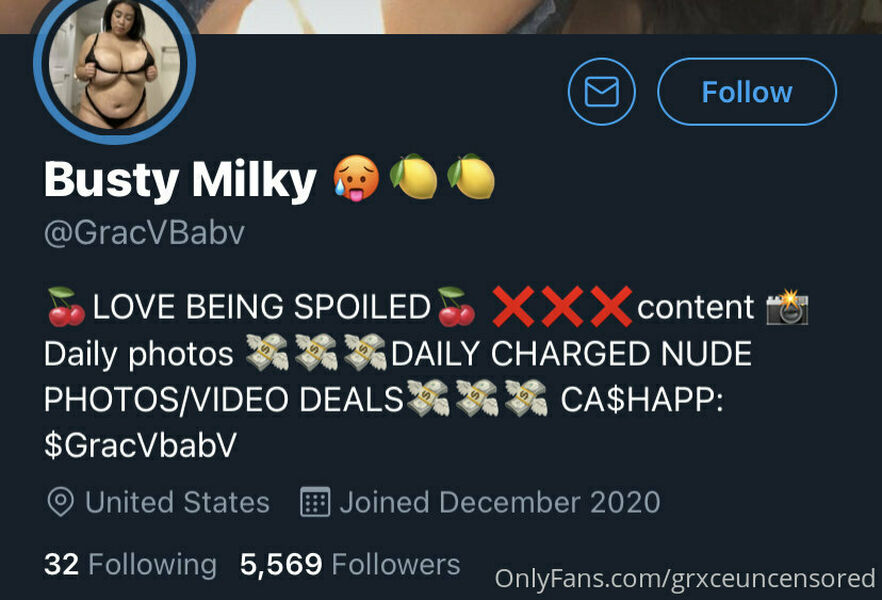Click the location pin icon
This screenshot has width=882, height=600.
click(61, 502)
